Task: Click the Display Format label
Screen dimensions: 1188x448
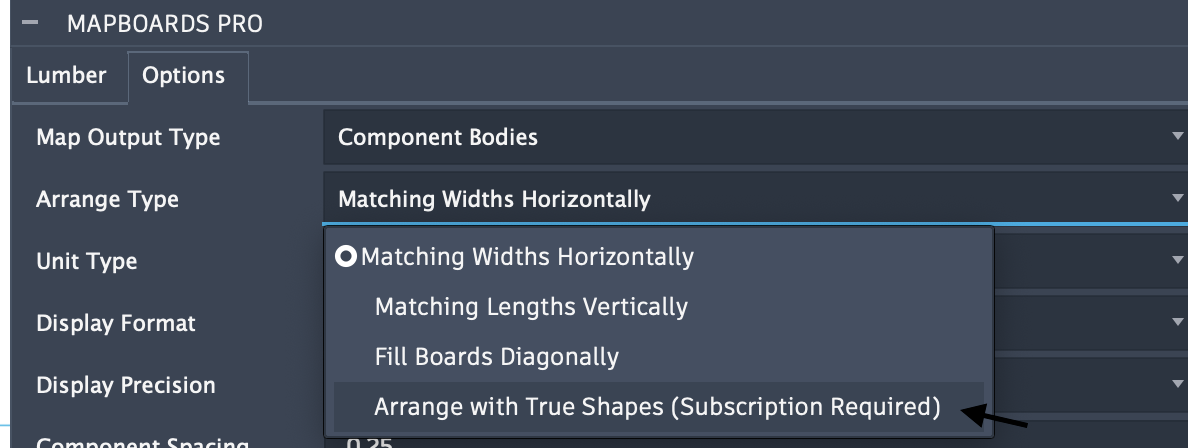Action: coord(116,323)
